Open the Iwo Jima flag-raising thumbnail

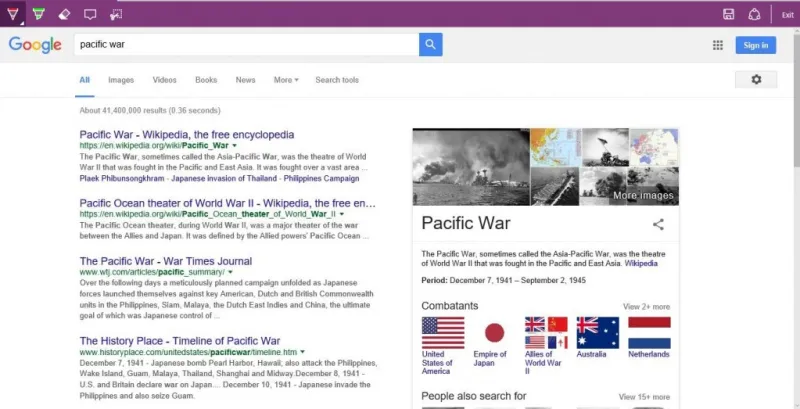605,147
